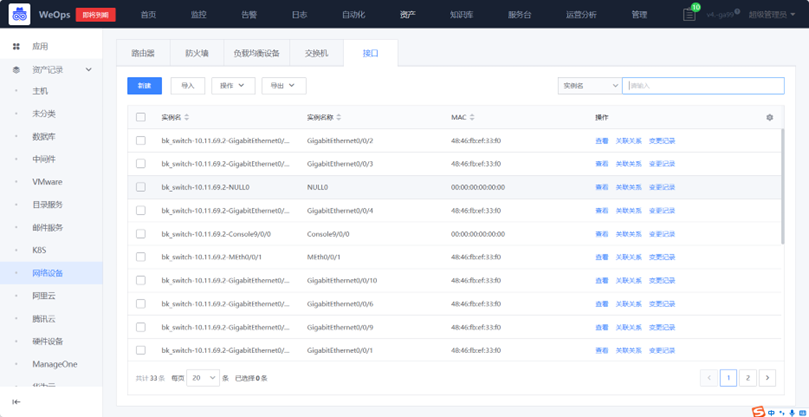Open the 20 per-page size dropdown
809x417 pixels.
click(x=203, y=378)
